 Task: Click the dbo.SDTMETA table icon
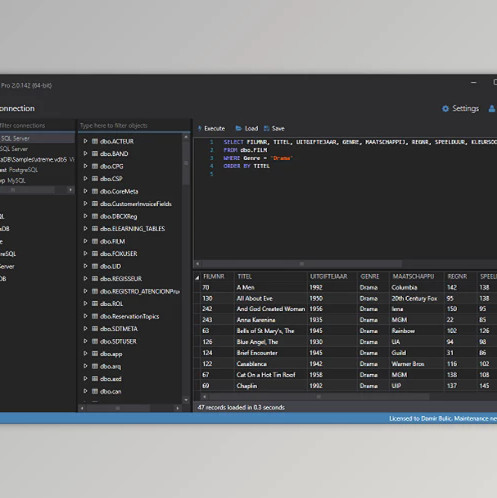pos(95,329)
